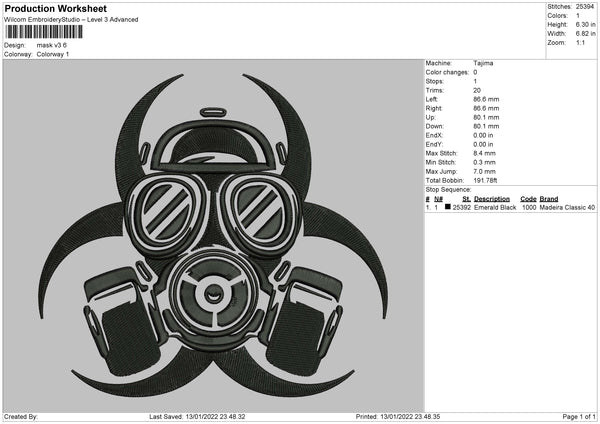The width and height of the screenshot is (600, 424).
Task: Click the 'Colors:' label in header
Action: (x=557, y=16)
